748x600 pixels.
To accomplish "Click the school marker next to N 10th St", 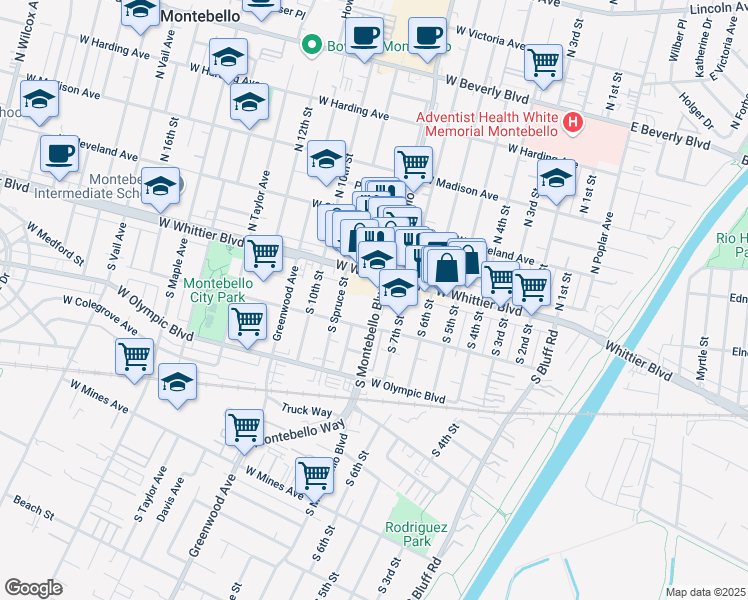I will (327, 163).
